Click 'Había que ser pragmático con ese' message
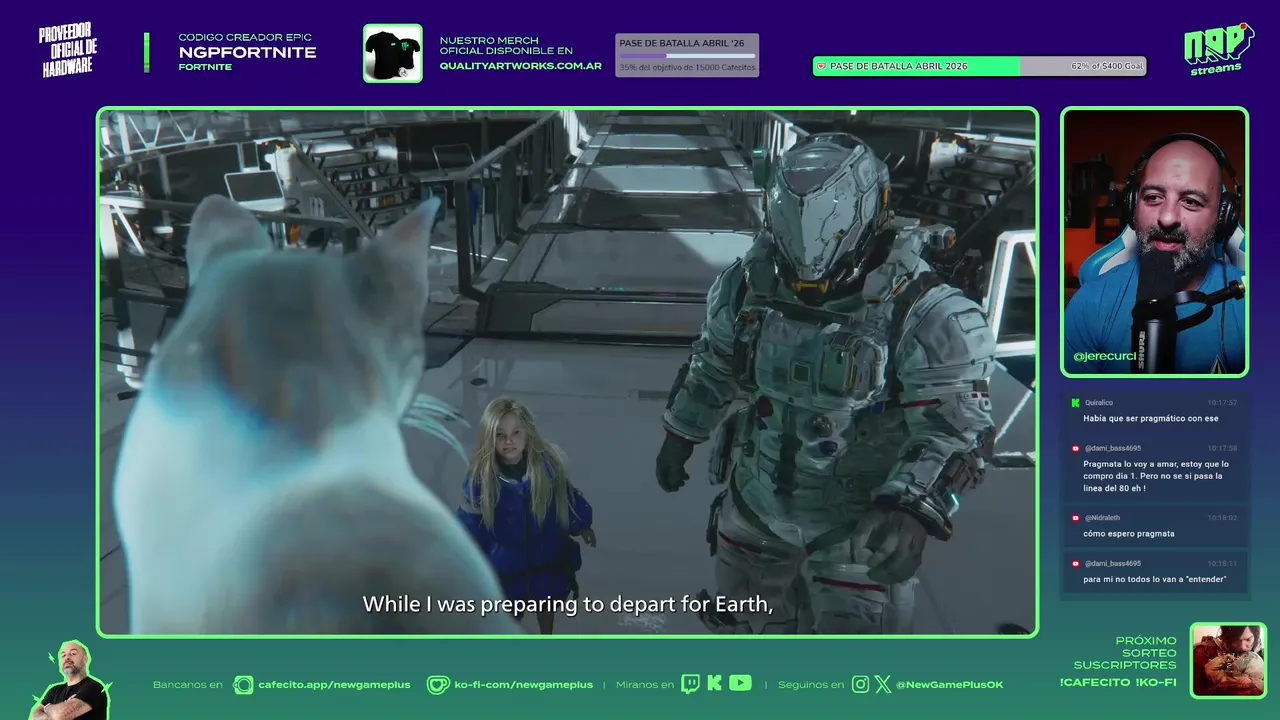The height and width of the screenshot is (720, 1280). point(1150,419)
